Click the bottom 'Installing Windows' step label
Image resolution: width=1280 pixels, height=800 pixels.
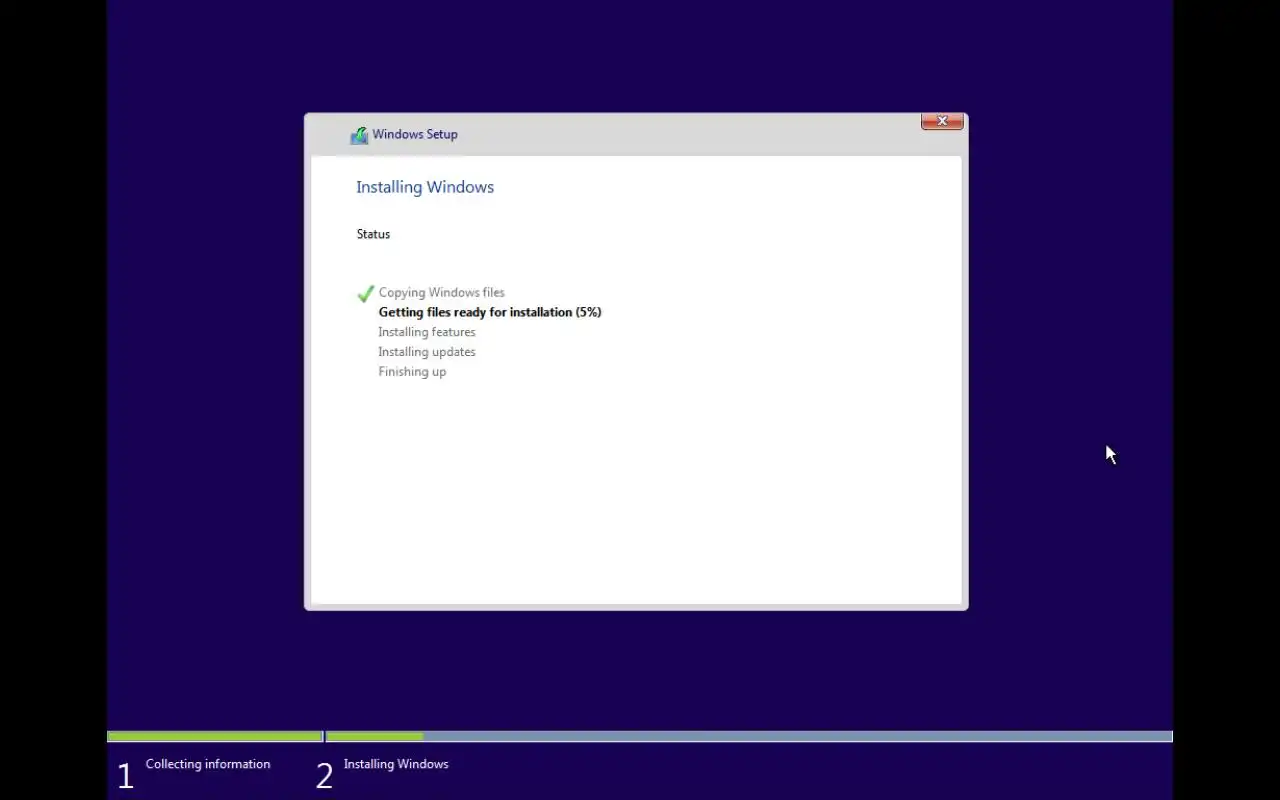(396, 764)
